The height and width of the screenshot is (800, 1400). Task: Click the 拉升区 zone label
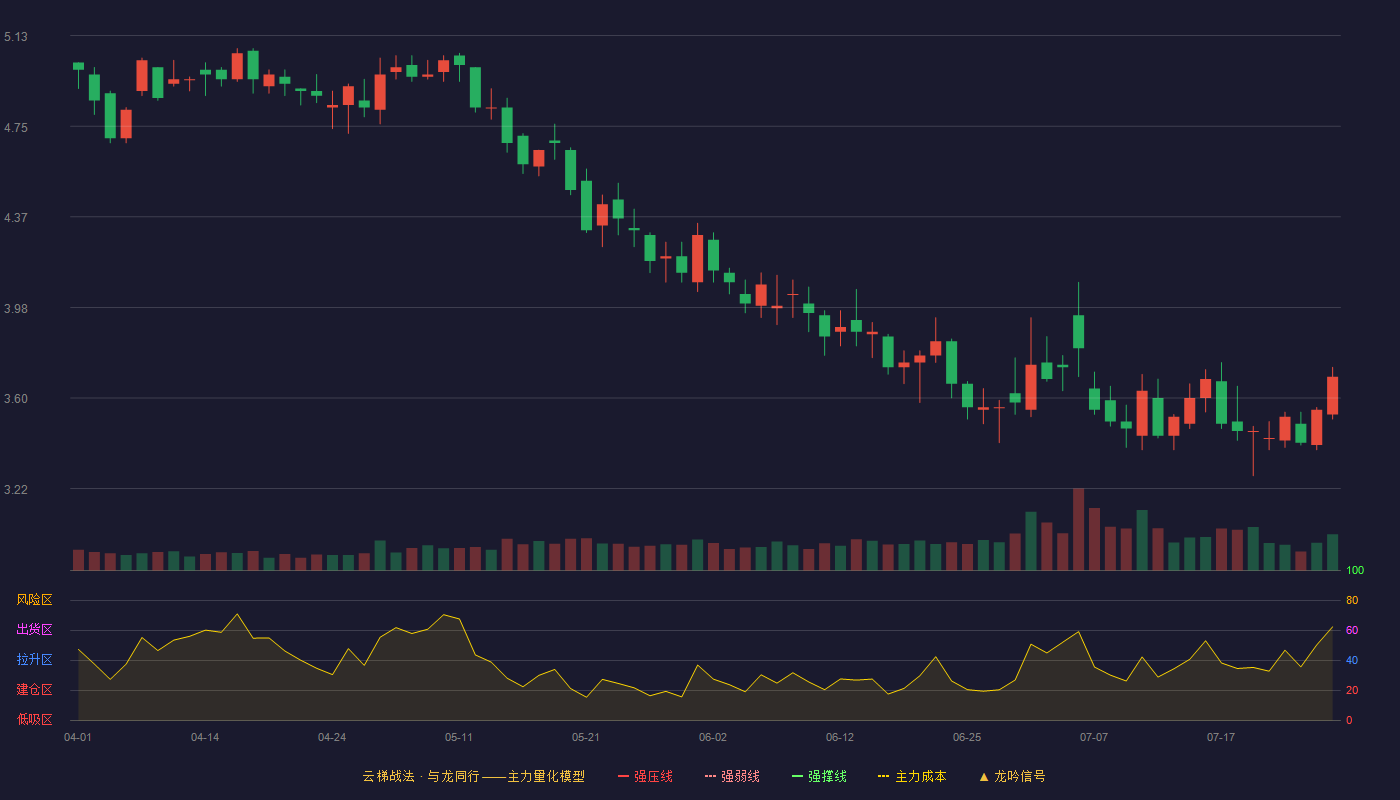34,660
